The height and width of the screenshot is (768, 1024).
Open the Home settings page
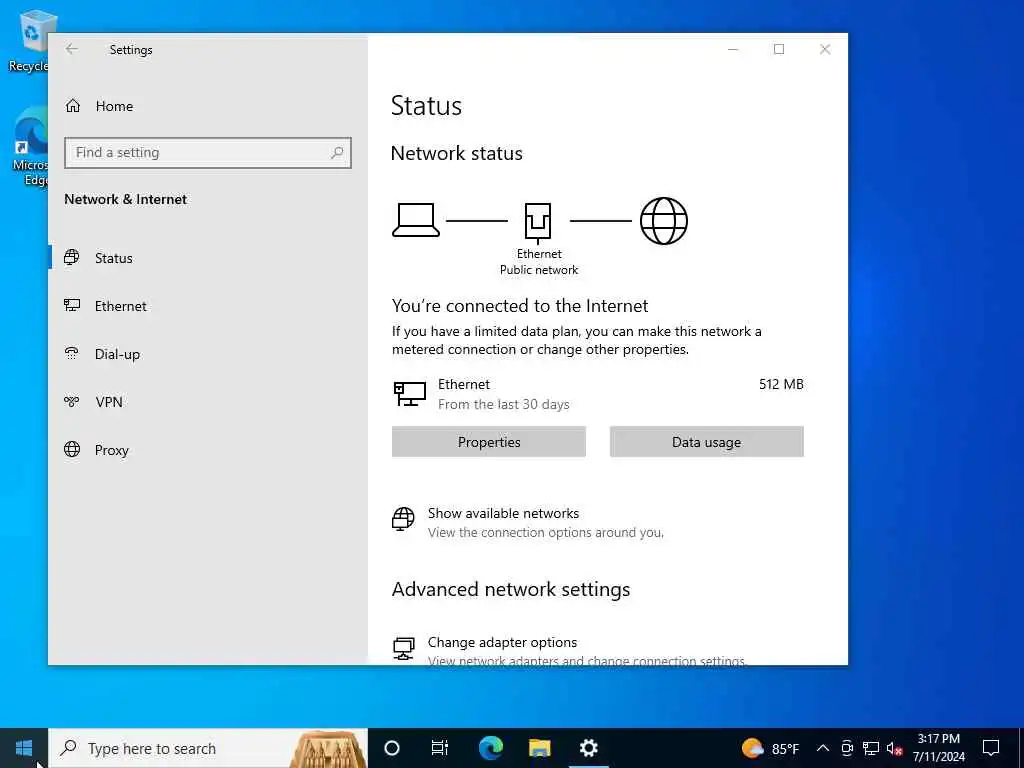tap(99, 106)
